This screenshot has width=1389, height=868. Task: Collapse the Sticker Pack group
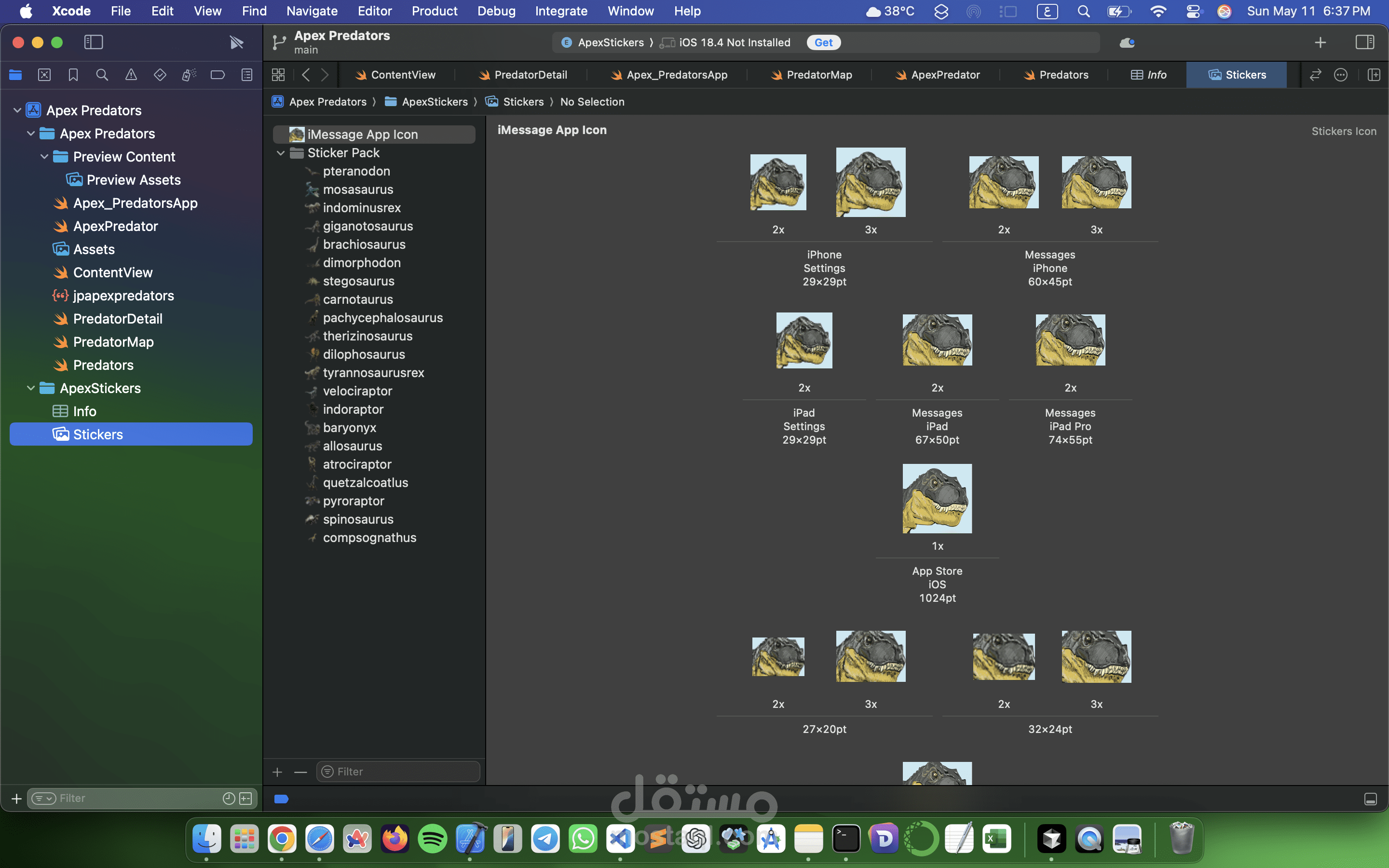click(281, 153)
